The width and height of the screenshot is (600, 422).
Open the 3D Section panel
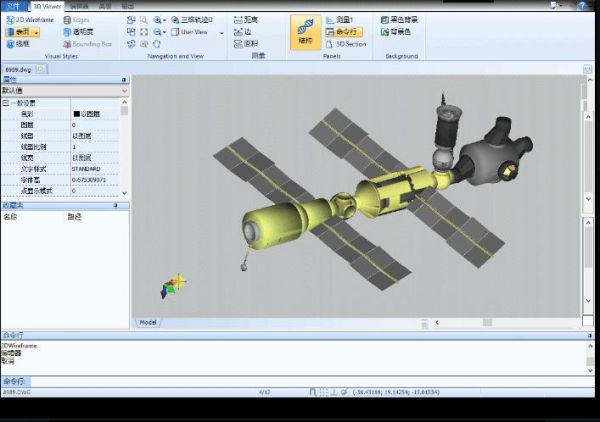(x=346, y=44)
